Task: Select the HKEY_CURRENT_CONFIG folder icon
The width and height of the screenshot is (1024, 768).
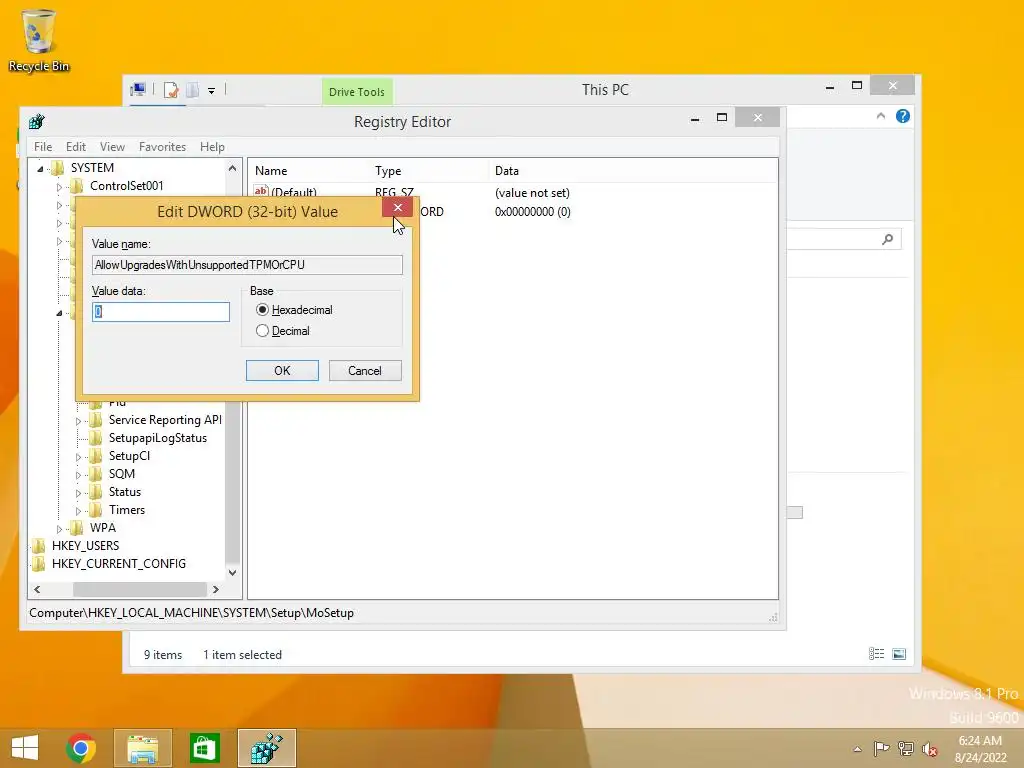Action: [x=39, y=564]
